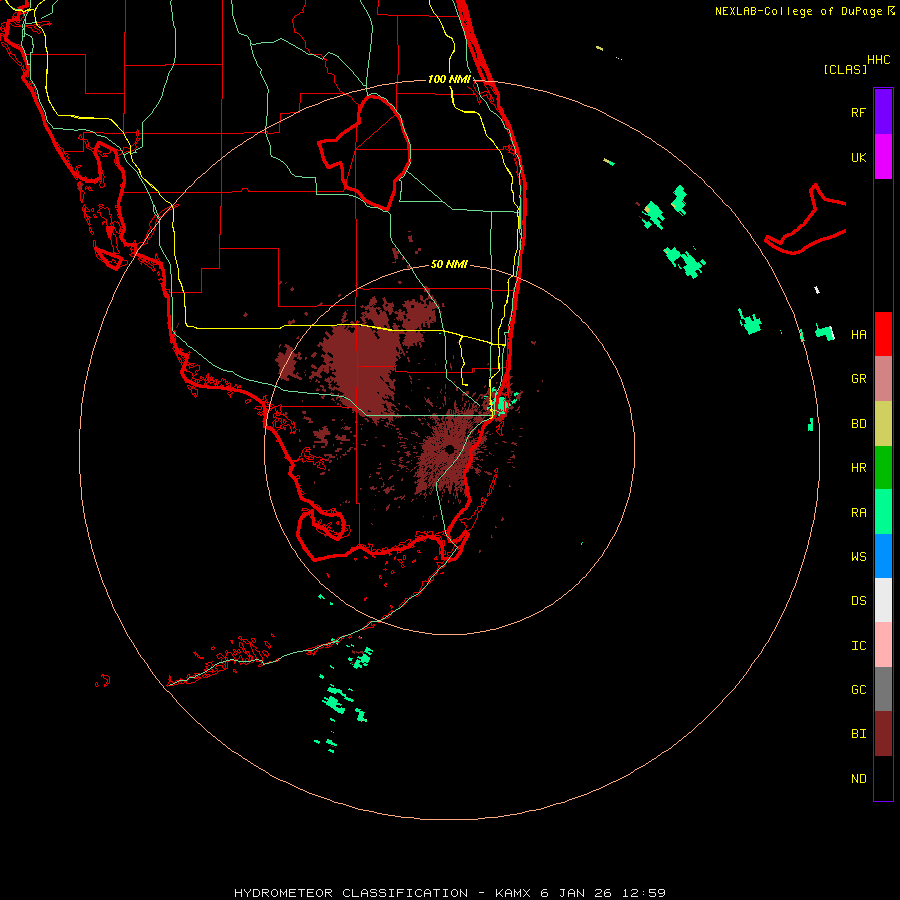Click the 'RF' legend label

858,112
